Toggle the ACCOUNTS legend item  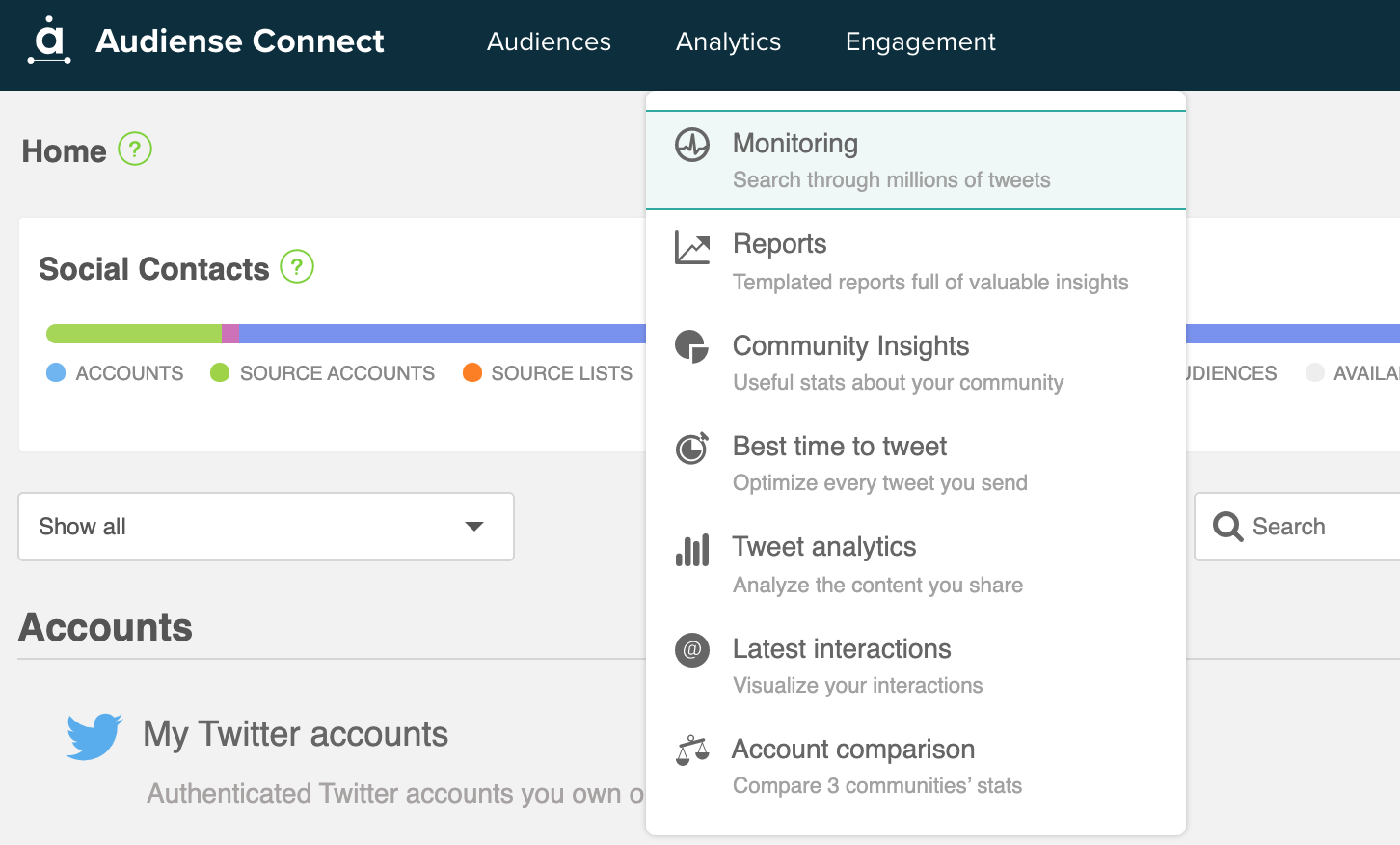(x=115, y=373)
